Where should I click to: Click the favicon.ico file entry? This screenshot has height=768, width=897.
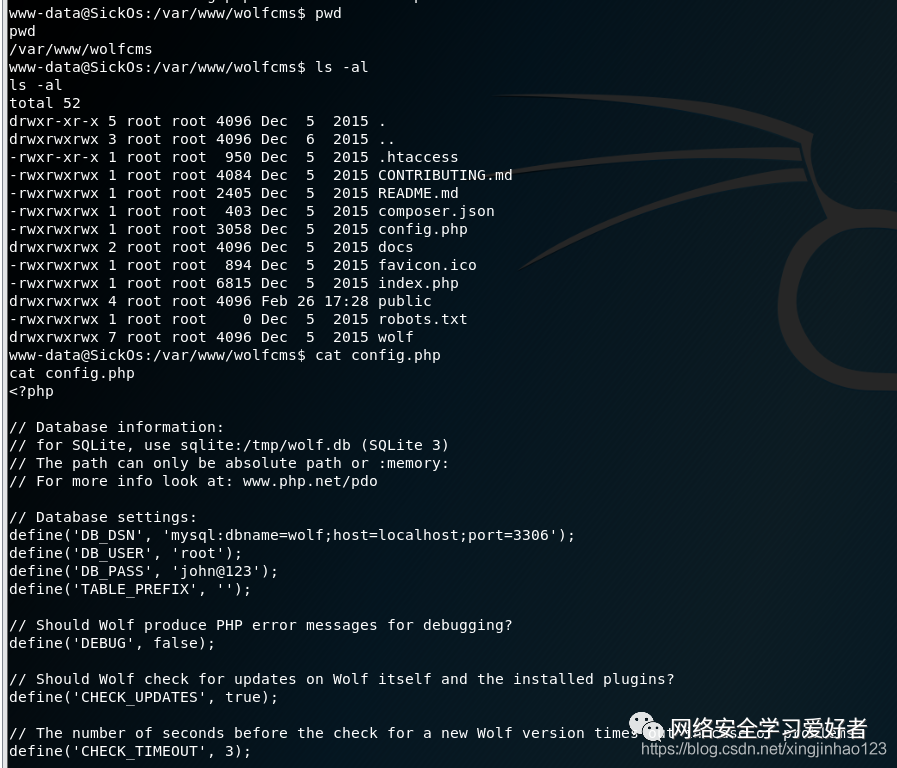tap(427, 265)
